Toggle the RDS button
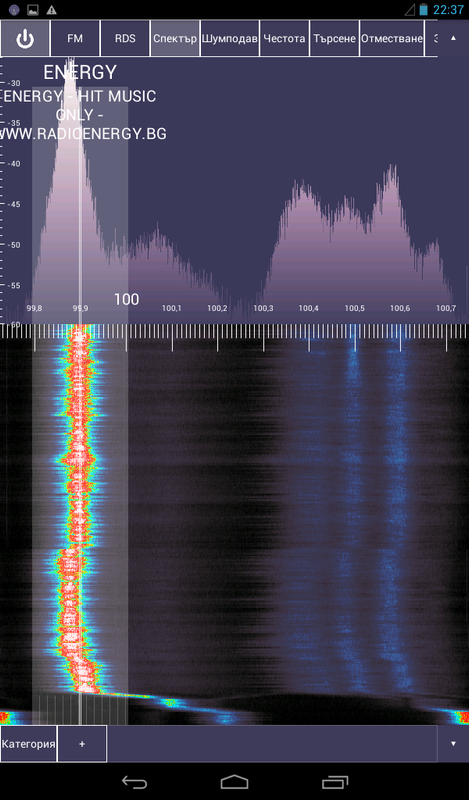The height and width of the screenshot is (800, 469). pyautogui.click(x=125, y=38)
